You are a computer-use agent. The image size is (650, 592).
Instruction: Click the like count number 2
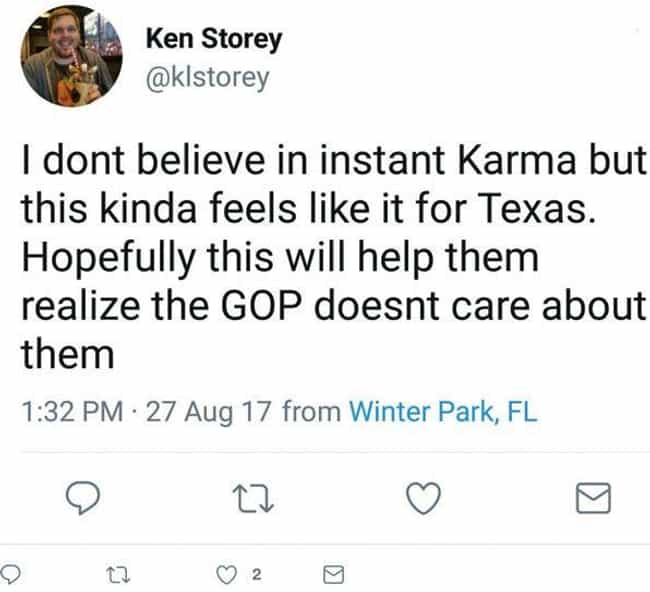257,575
